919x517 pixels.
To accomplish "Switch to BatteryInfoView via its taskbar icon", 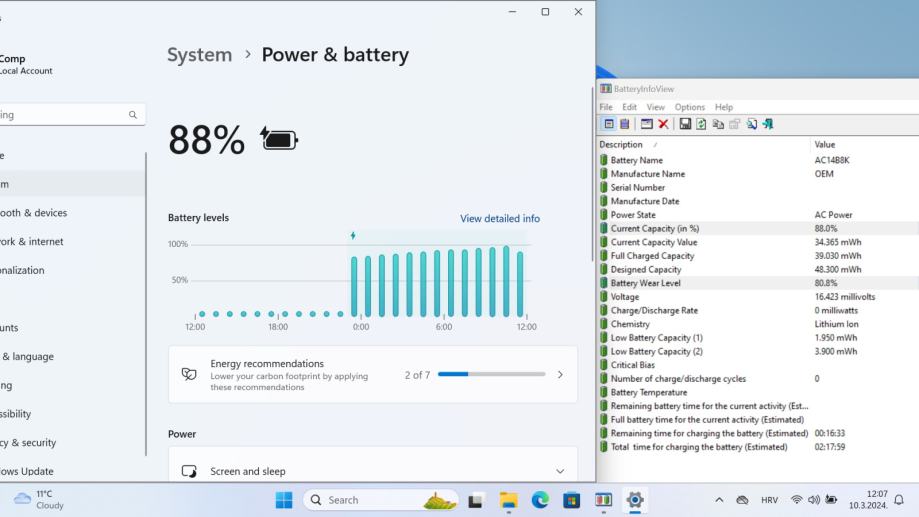I will click(x=603, y=500).
